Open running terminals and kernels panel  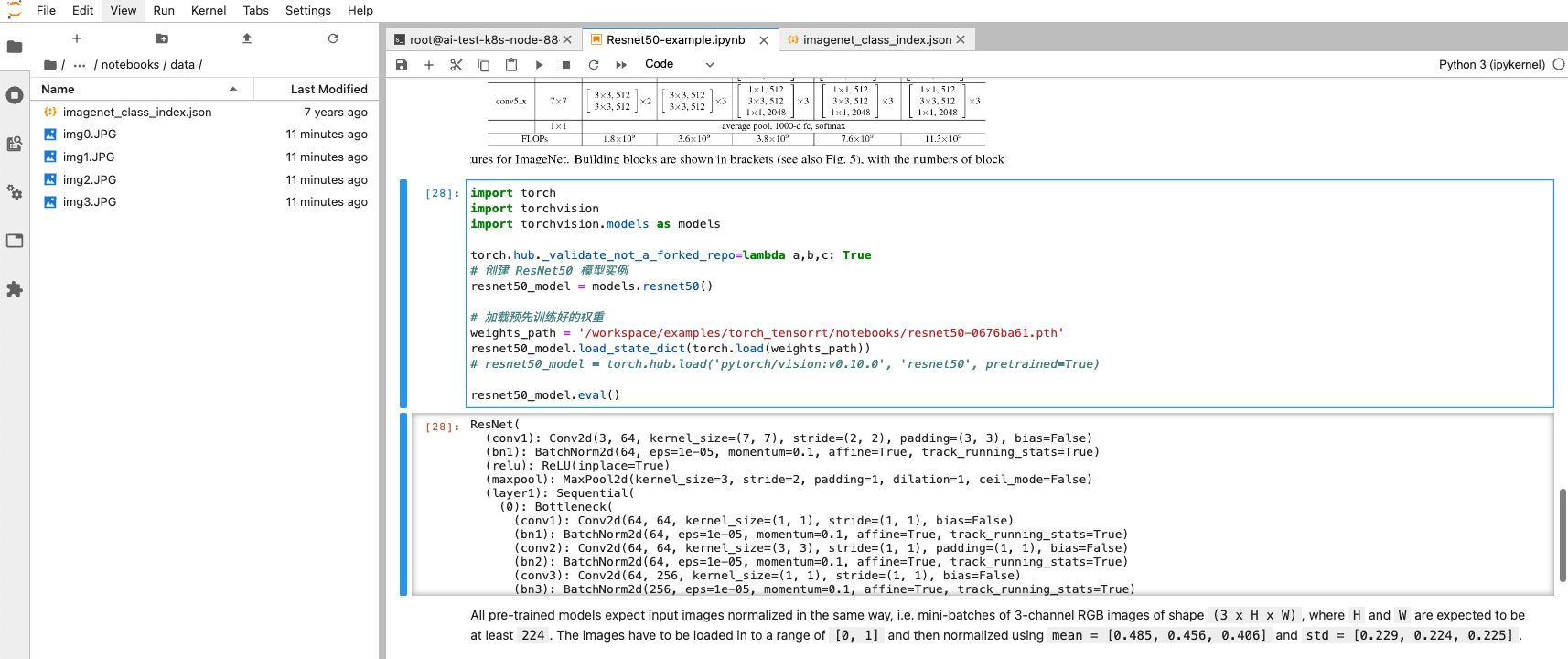point(15,95)
